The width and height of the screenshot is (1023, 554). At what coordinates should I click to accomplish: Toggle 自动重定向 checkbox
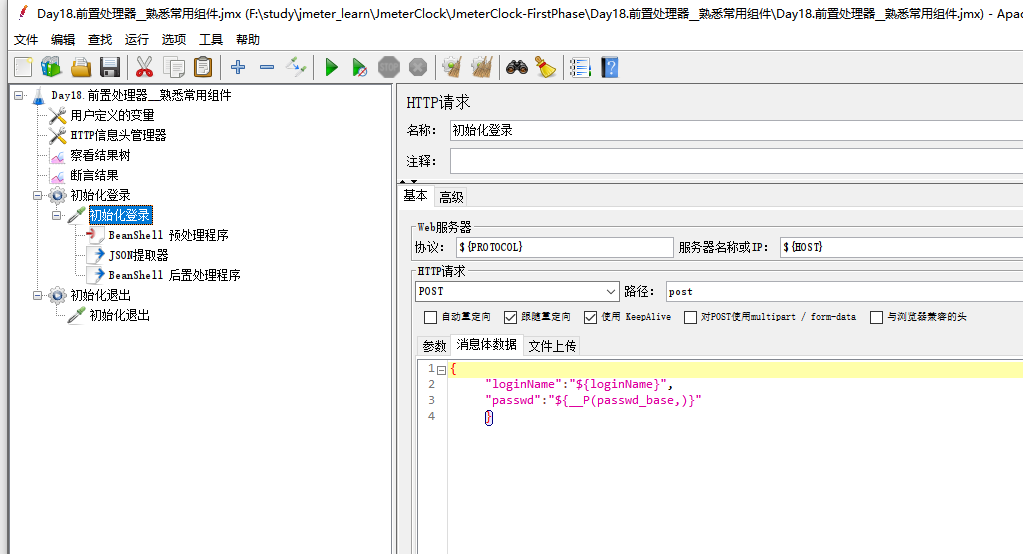tap(430, 317)
